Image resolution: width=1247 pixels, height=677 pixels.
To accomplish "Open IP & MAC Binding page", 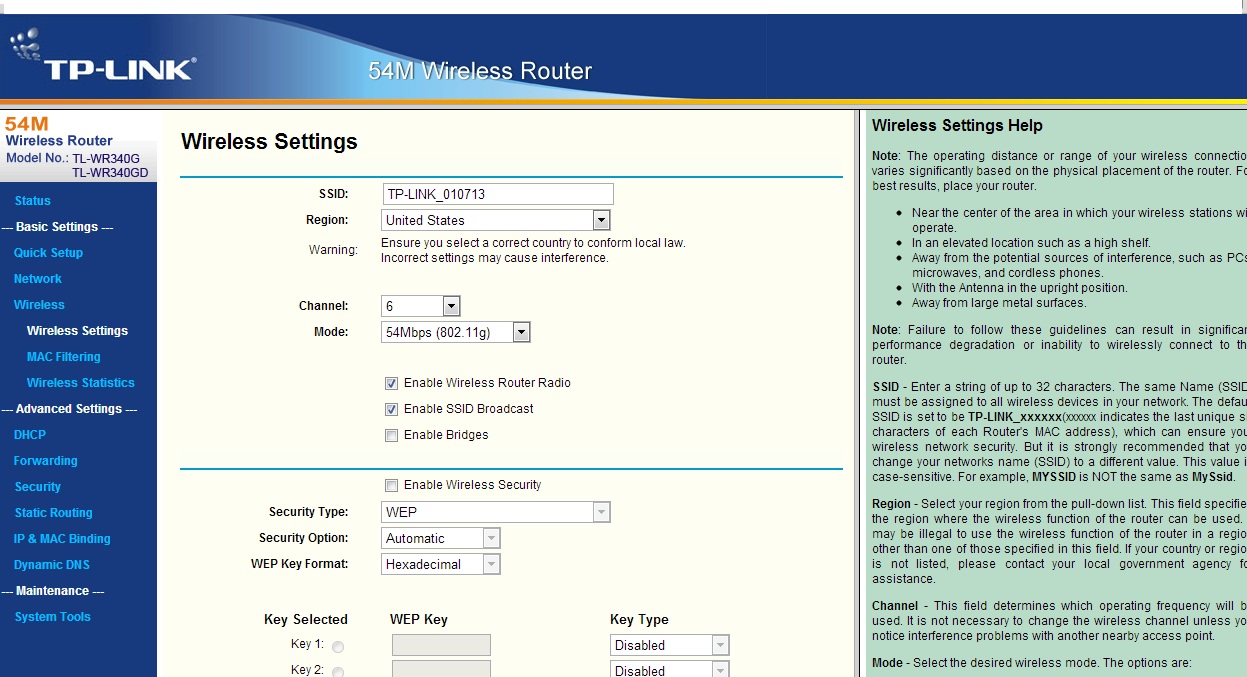I will (x=62, y=539).
